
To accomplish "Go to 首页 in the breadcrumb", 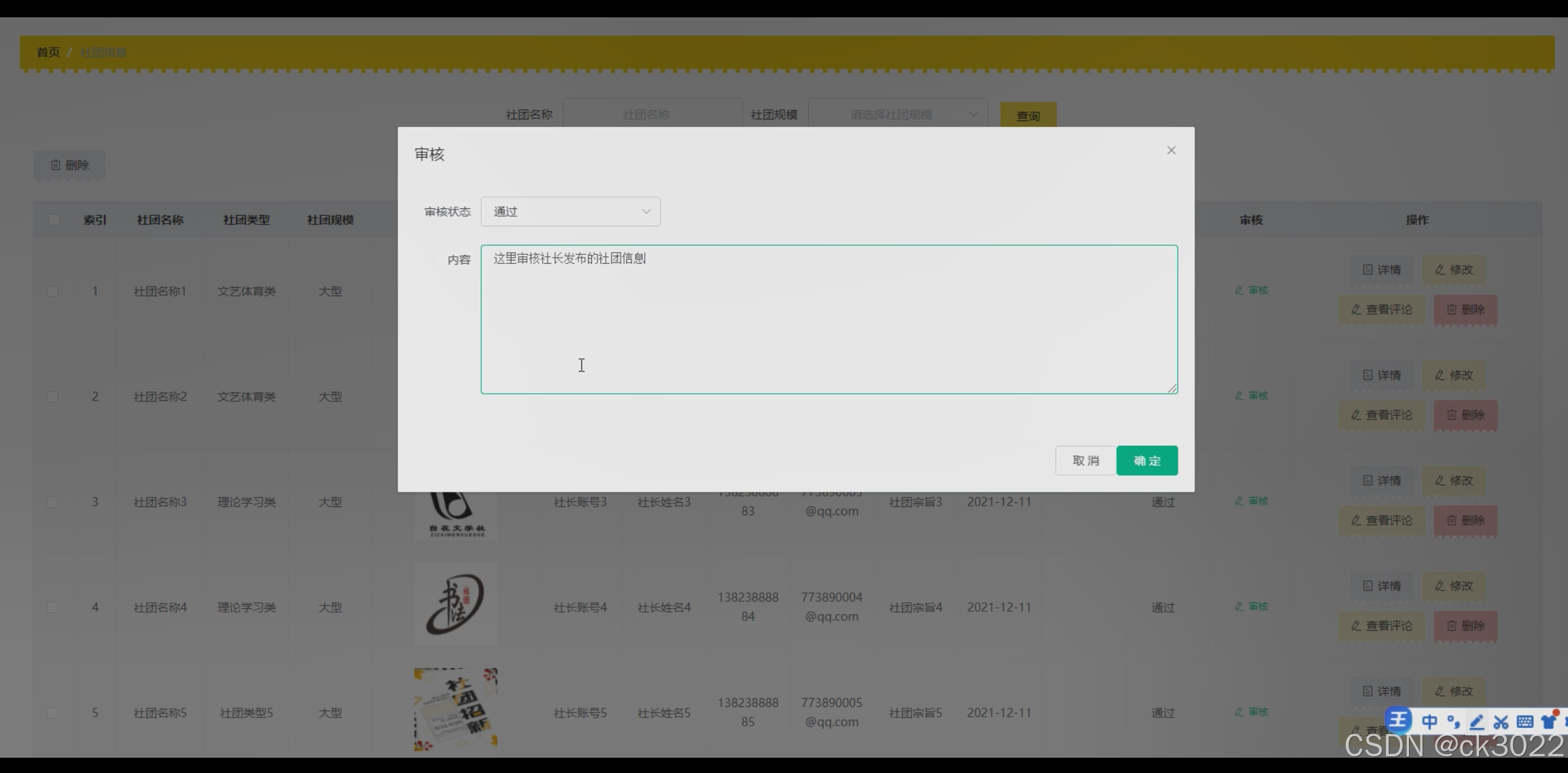I will tap(48, 52).
